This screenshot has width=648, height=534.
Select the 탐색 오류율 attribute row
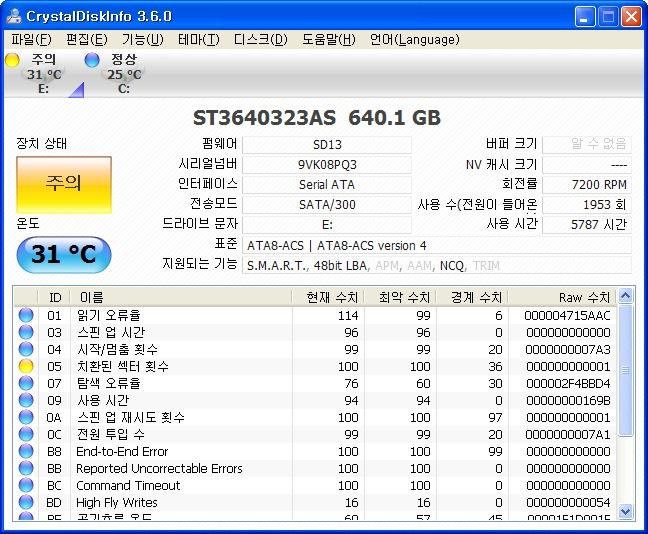pos(315,383)
